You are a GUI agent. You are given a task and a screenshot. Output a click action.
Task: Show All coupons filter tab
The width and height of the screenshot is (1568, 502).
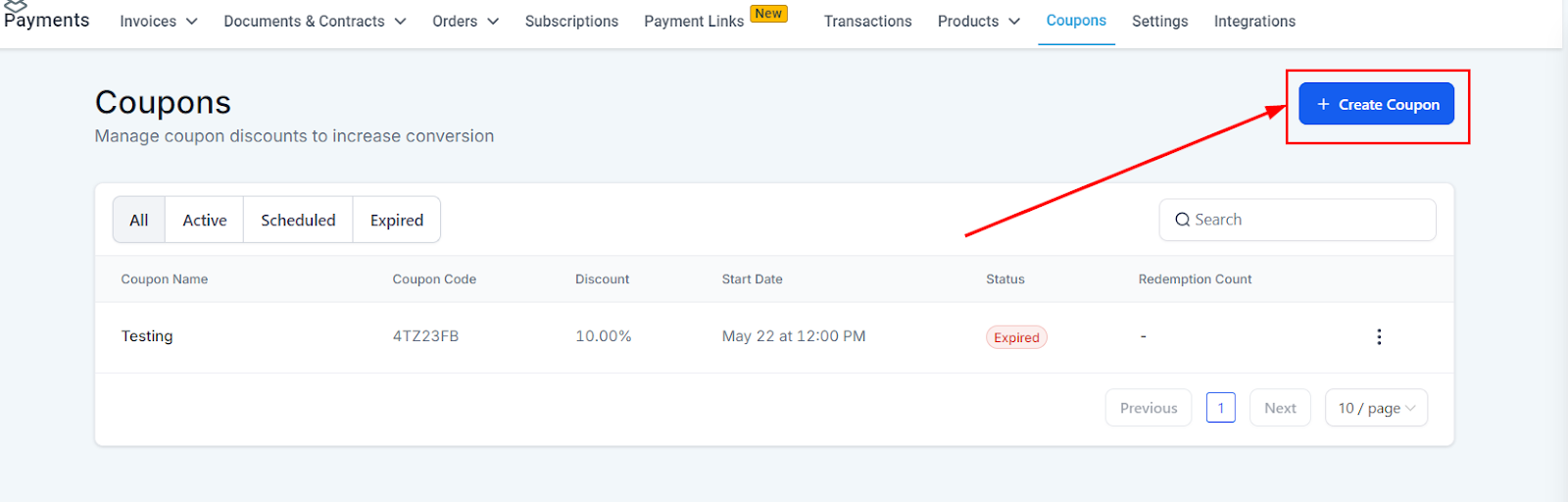coord(139,220)
